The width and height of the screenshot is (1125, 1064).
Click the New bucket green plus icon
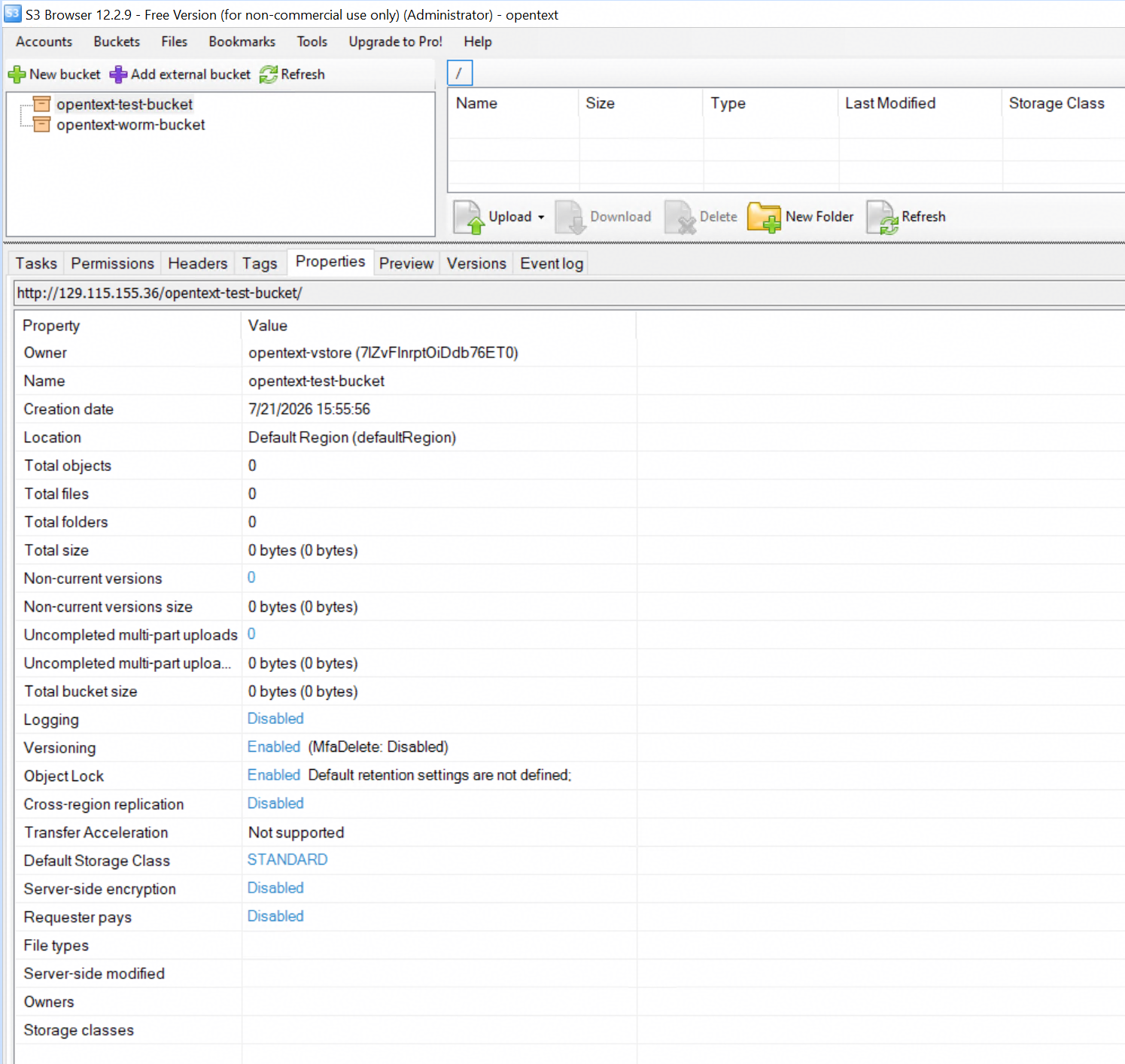pos(17,74)
